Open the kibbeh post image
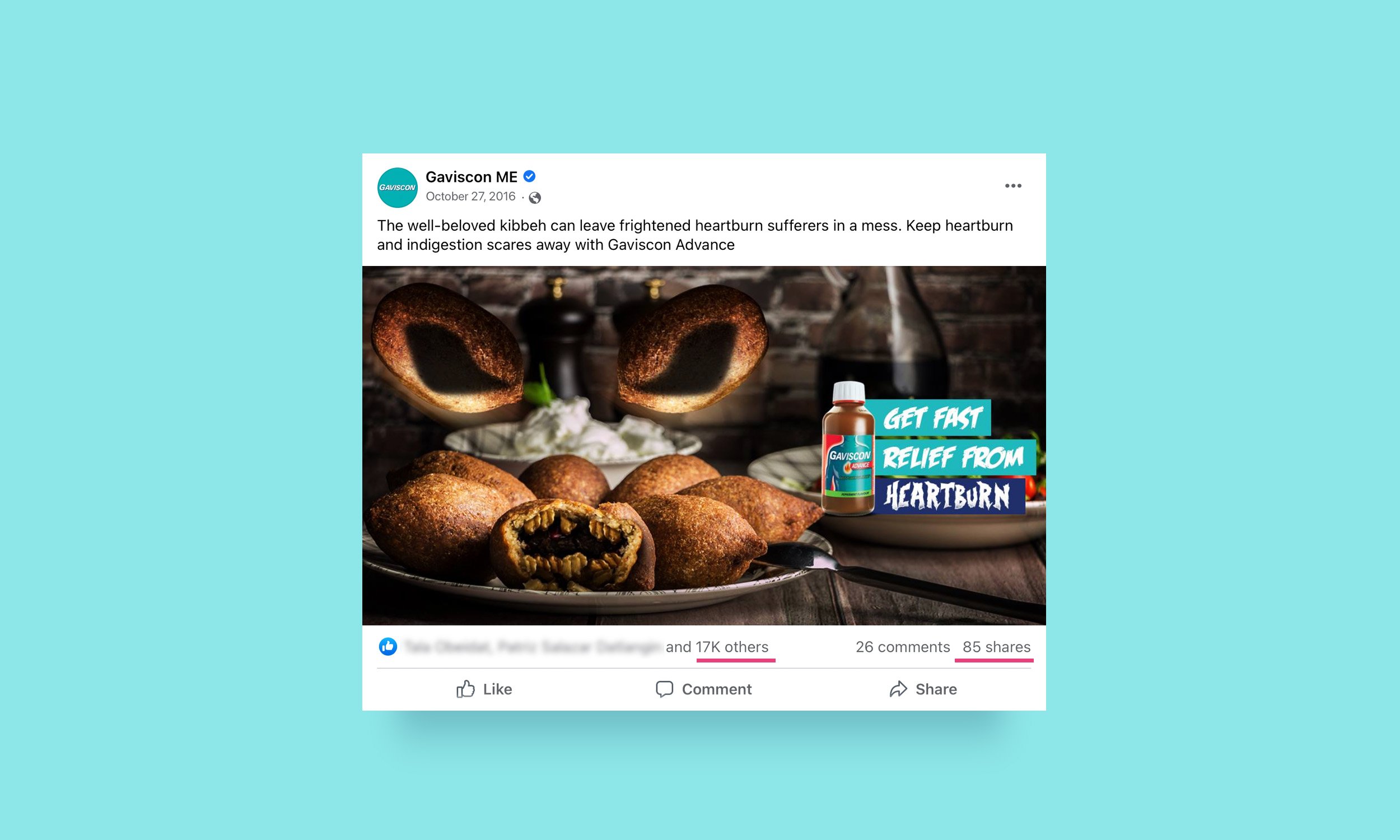This screenshot has height=840, width=1400. pos(704,445)
